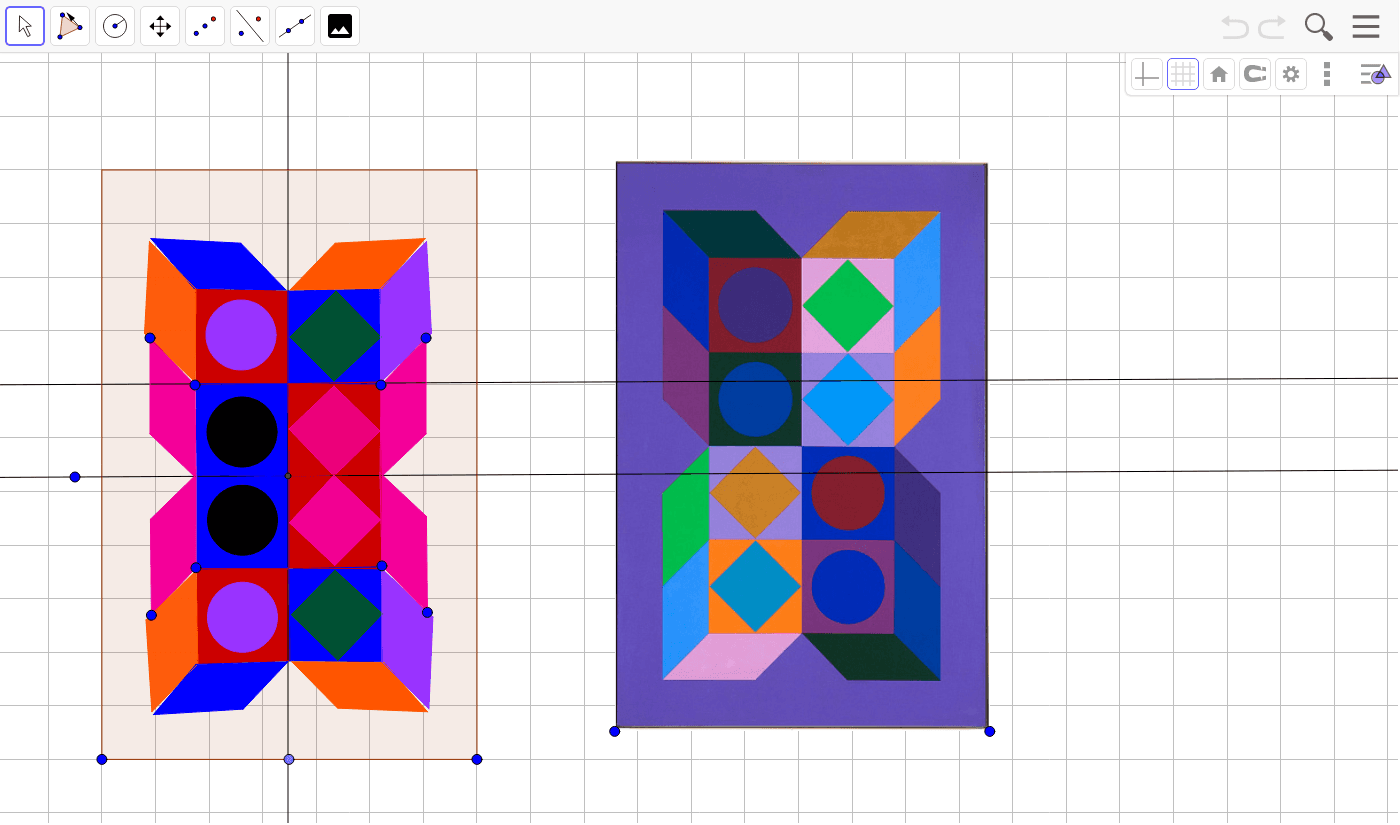This screenshot has height=825, width=1400.
Task: Reset to standard view with home icon
Action: pyautogui.click(x=1219, y=74)
